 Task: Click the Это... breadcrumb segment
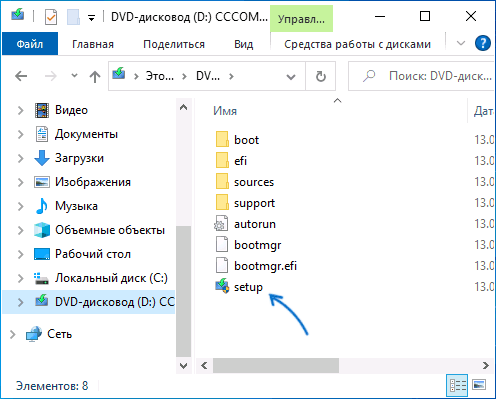coord(160,76)
